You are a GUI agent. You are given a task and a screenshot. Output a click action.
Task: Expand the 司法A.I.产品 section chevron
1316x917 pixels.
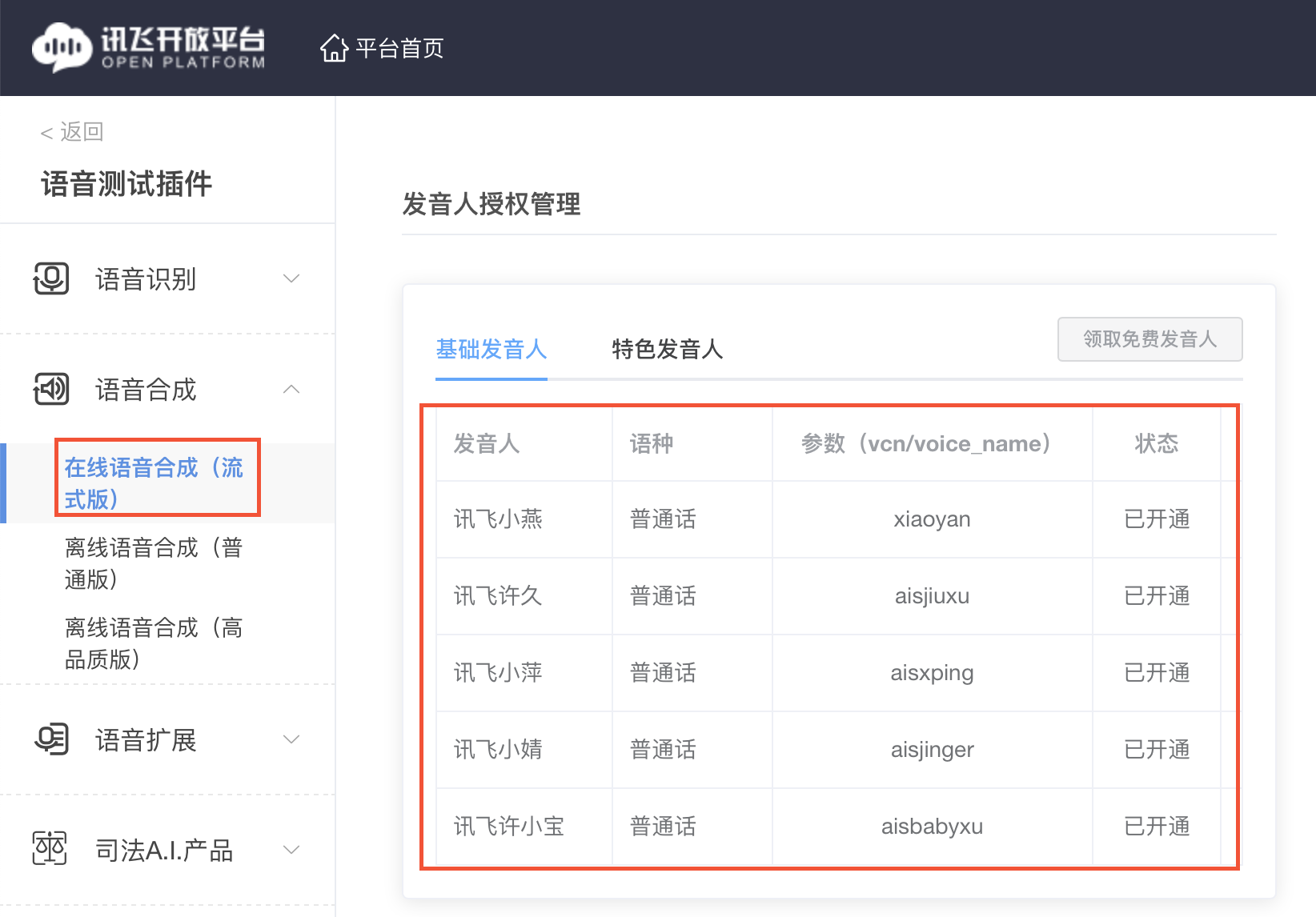point(291,849)
